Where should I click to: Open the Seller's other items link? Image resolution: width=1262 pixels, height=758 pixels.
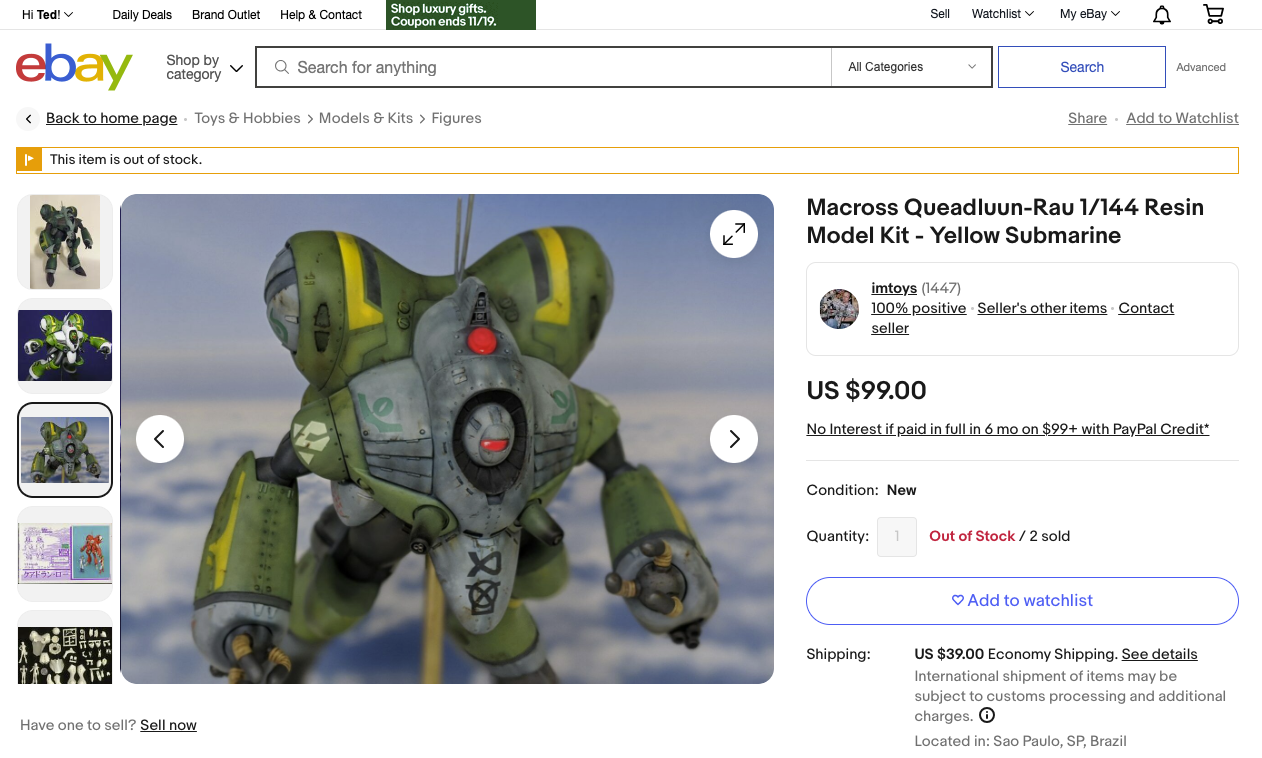click(x=1042, y=308)
